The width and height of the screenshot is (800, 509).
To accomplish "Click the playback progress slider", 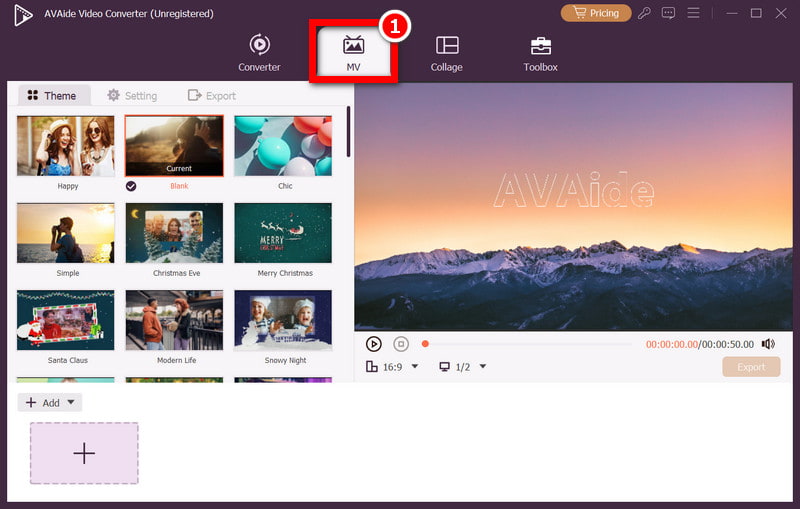I will 530,344.
